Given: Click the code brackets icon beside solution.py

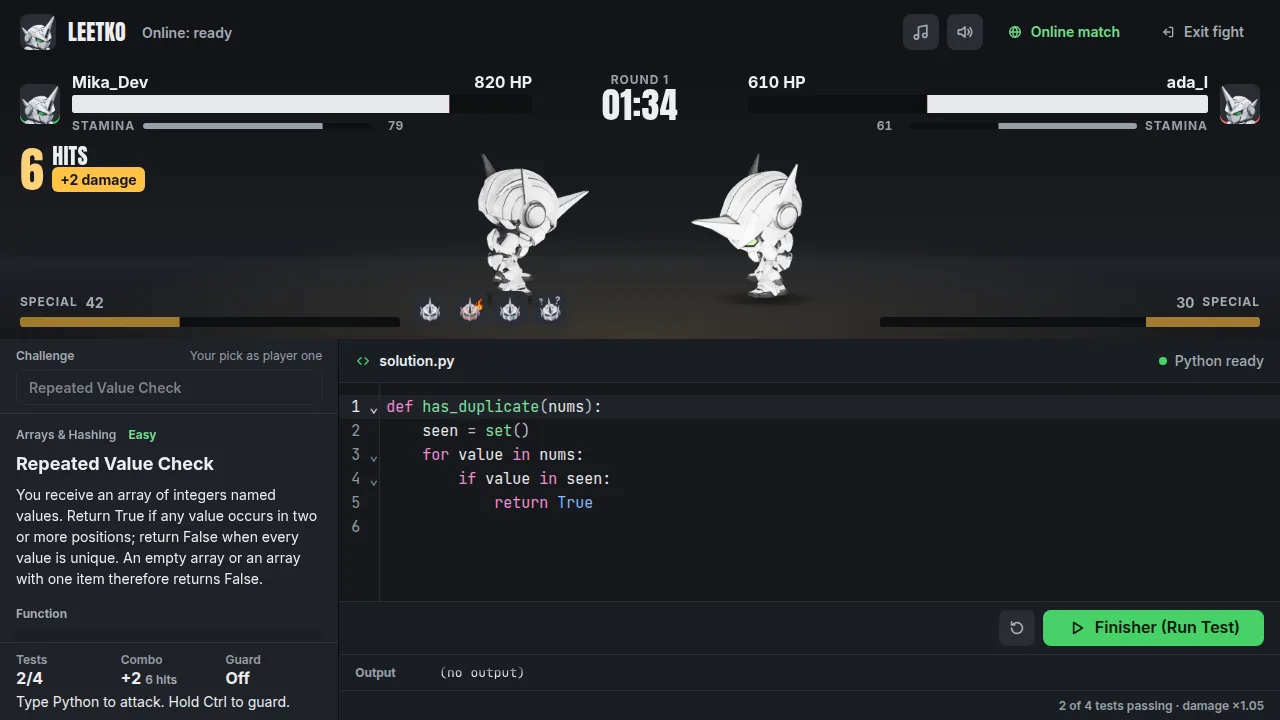Looking at the screenshot, I should [363, 361].
